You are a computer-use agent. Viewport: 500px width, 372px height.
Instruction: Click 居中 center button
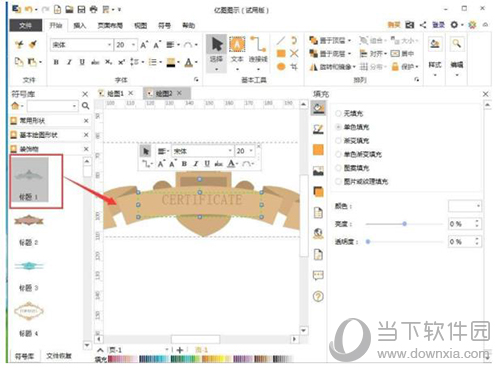[403, 53]
